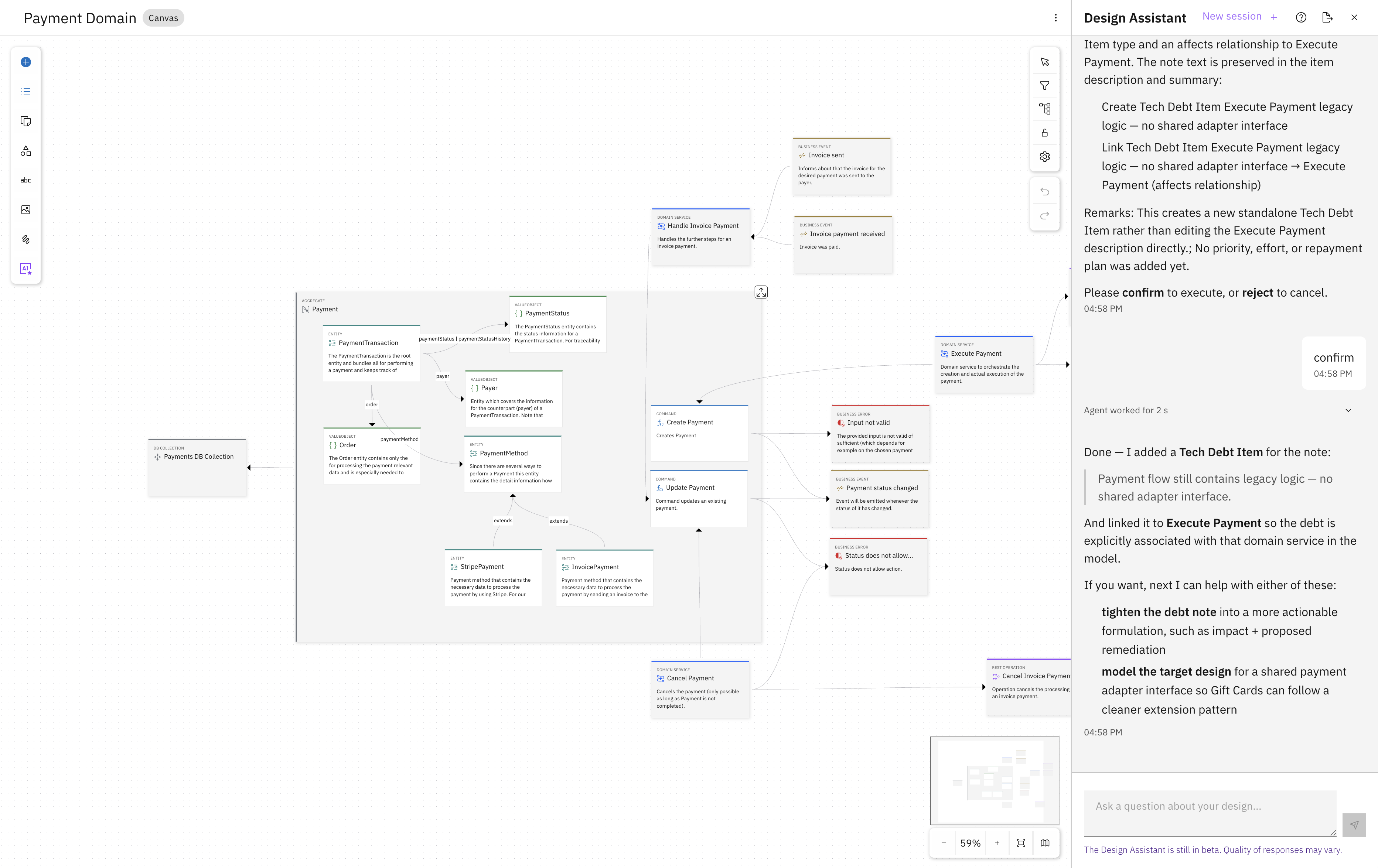Viewport: 1378px width, 868px height.
Task: Open the AI assistant tool icon
Action: [x=26, y=269]
